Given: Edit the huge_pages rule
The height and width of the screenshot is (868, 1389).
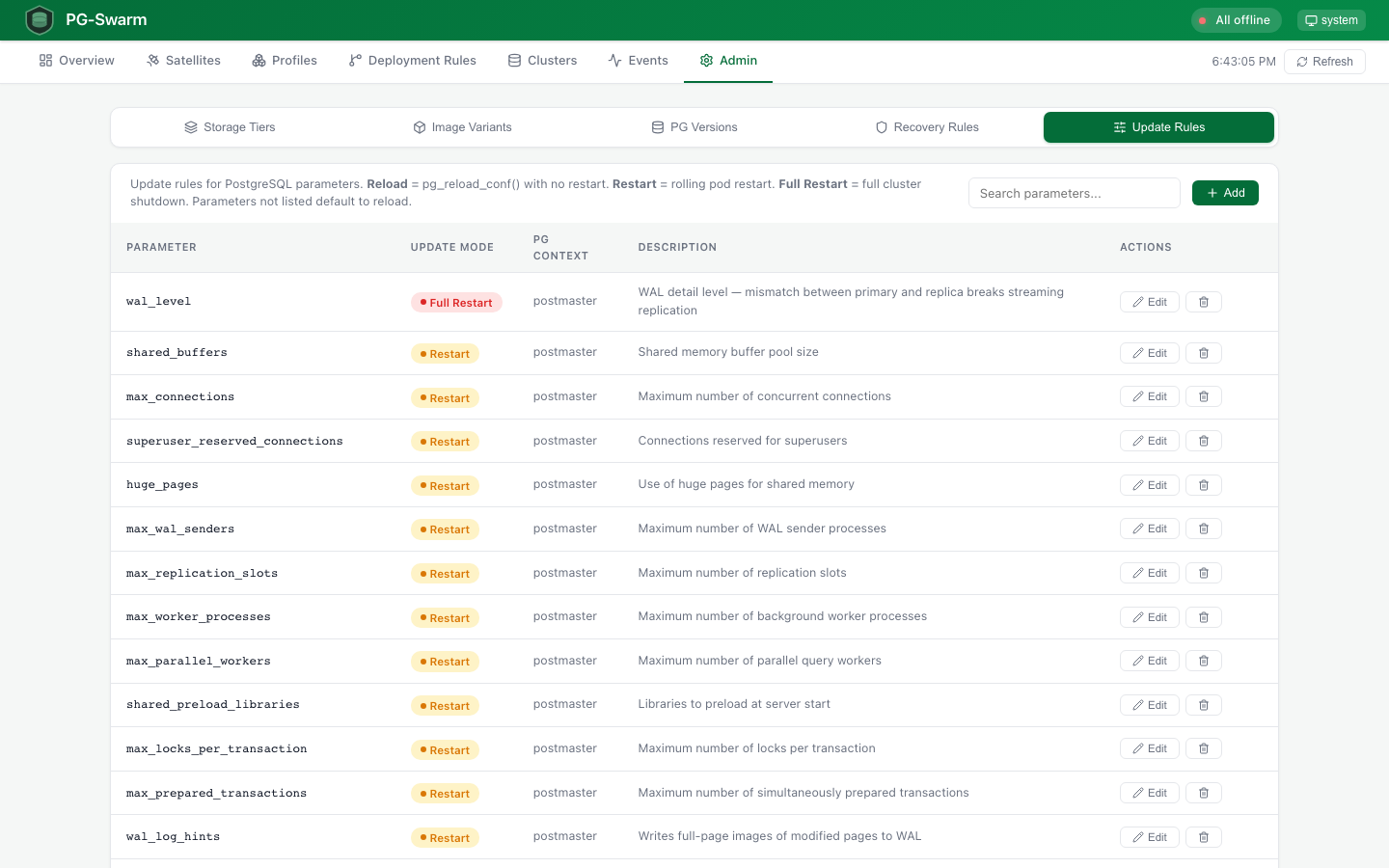Looking at the screenshot, I should (1149, 485).
